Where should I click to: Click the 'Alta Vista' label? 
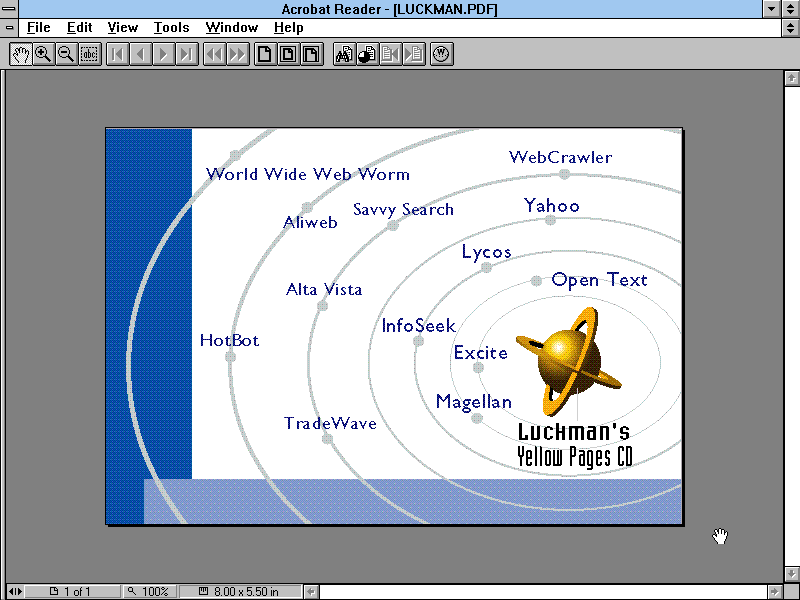coord(324,289)
